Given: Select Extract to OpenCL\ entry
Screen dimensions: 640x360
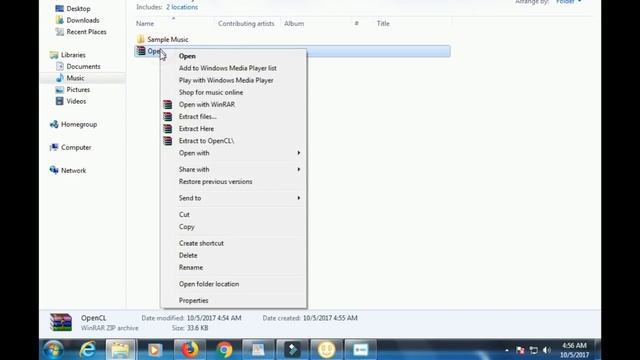Looking at the screenshot, I should coord(206,141).
